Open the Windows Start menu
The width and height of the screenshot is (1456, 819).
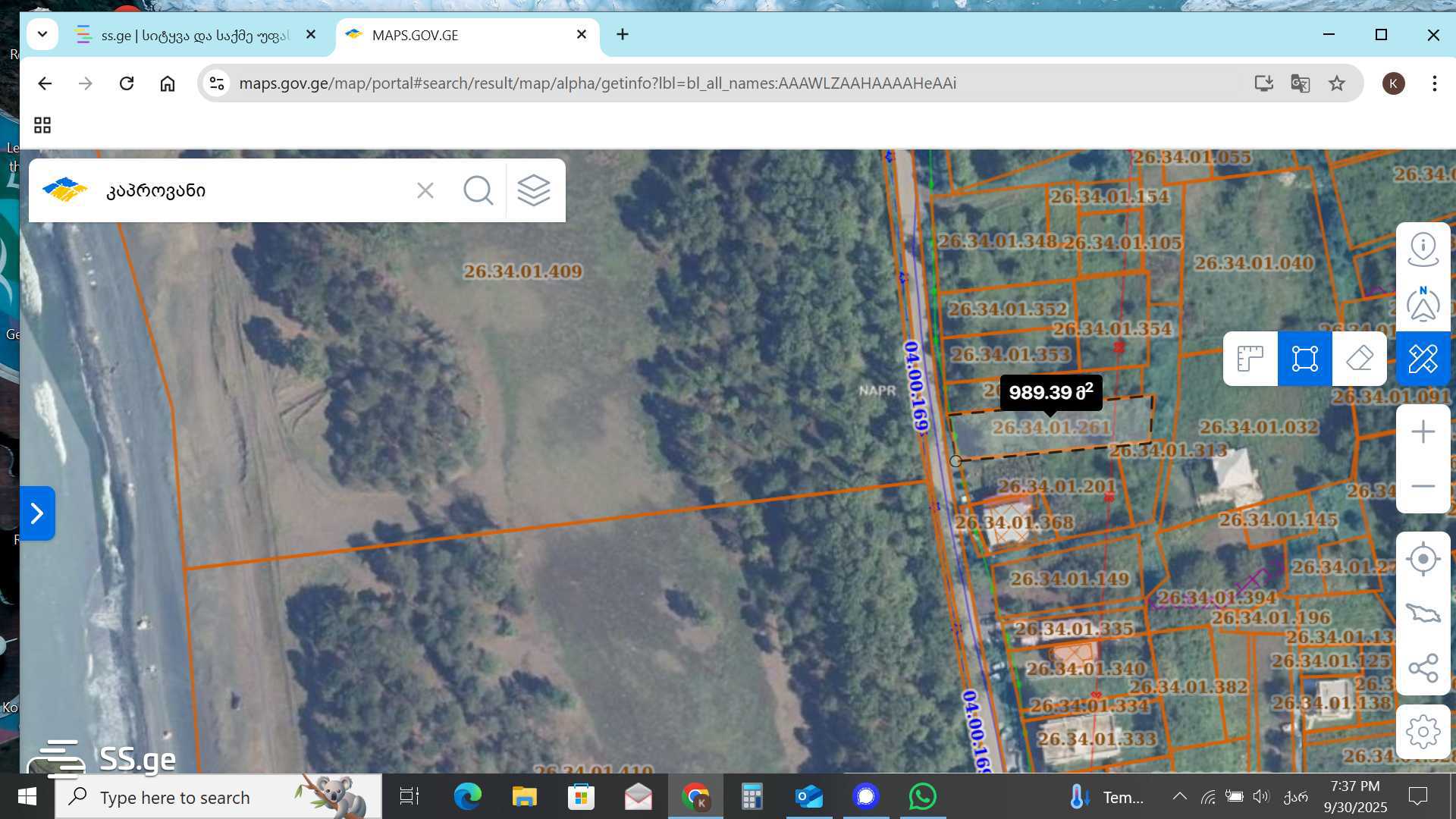(x=27, y=797)
